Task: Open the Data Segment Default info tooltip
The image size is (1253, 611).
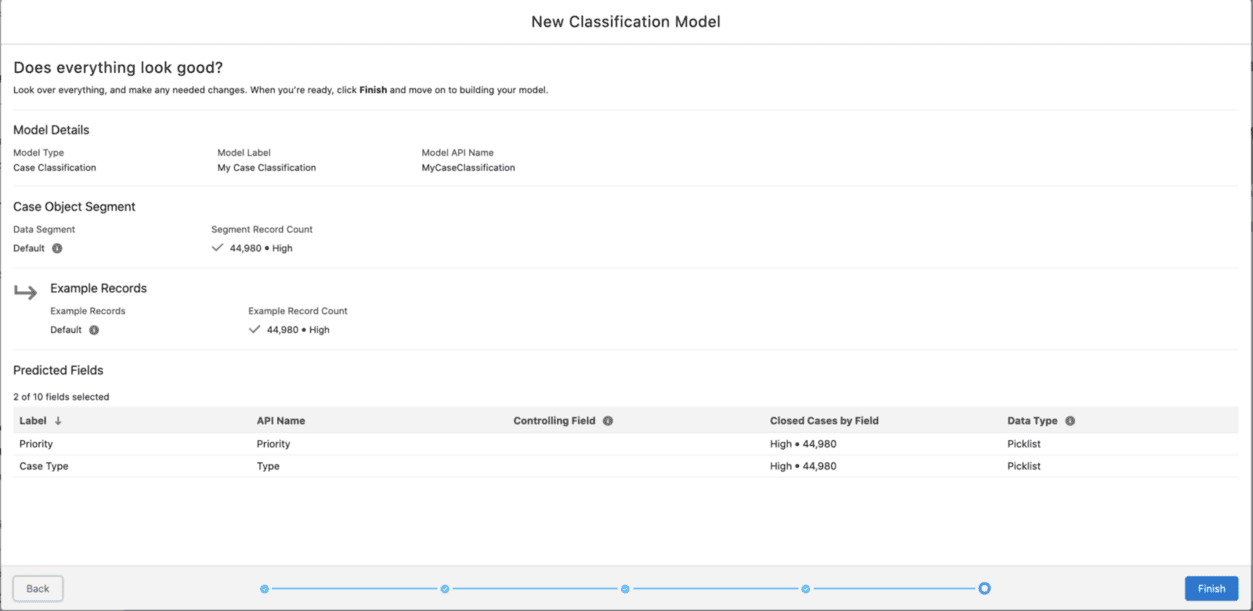Action: (x=59, y=248)
